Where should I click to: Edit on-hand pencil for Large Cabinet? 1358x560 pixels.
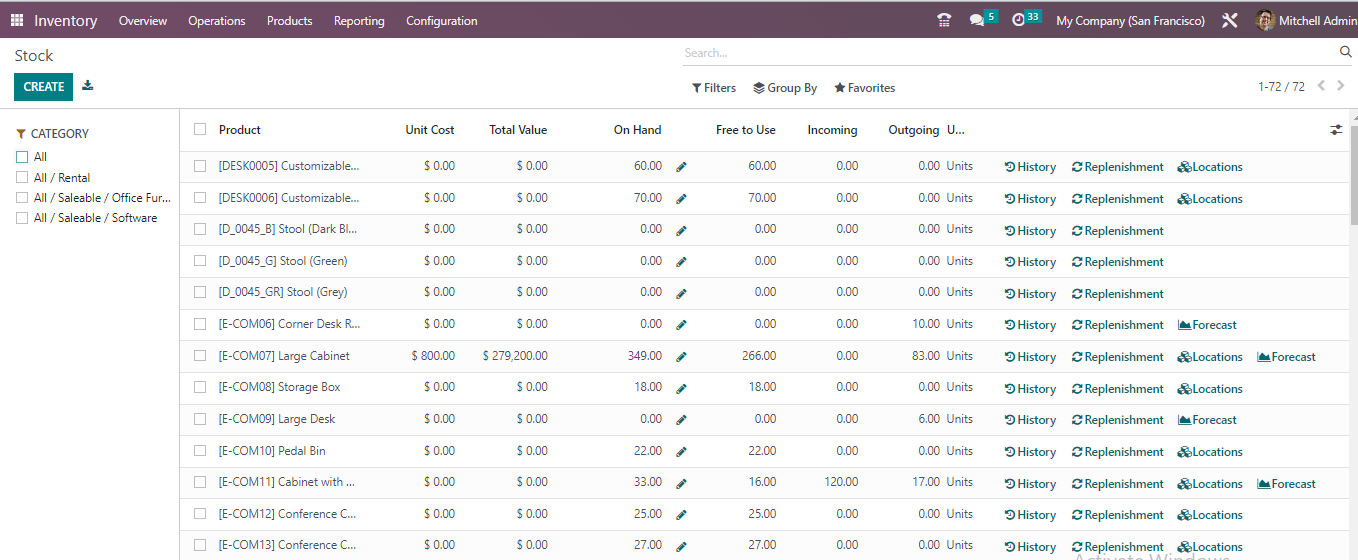click(681, 357)
